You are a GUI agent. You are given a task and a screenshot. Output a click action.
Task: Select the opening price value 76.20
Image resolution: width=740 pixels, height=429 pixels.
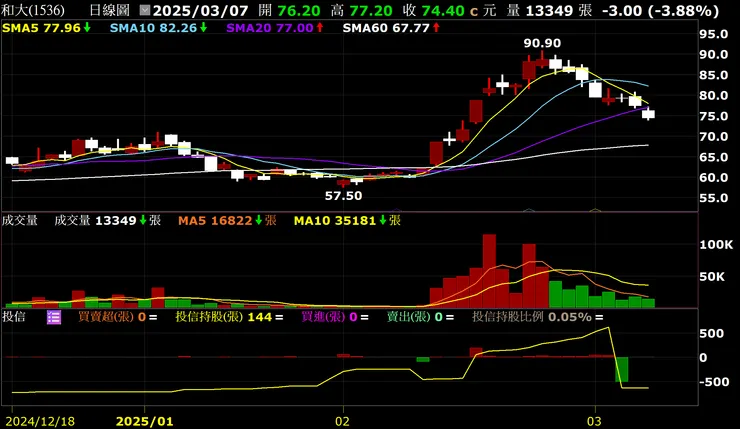(299, 10)
